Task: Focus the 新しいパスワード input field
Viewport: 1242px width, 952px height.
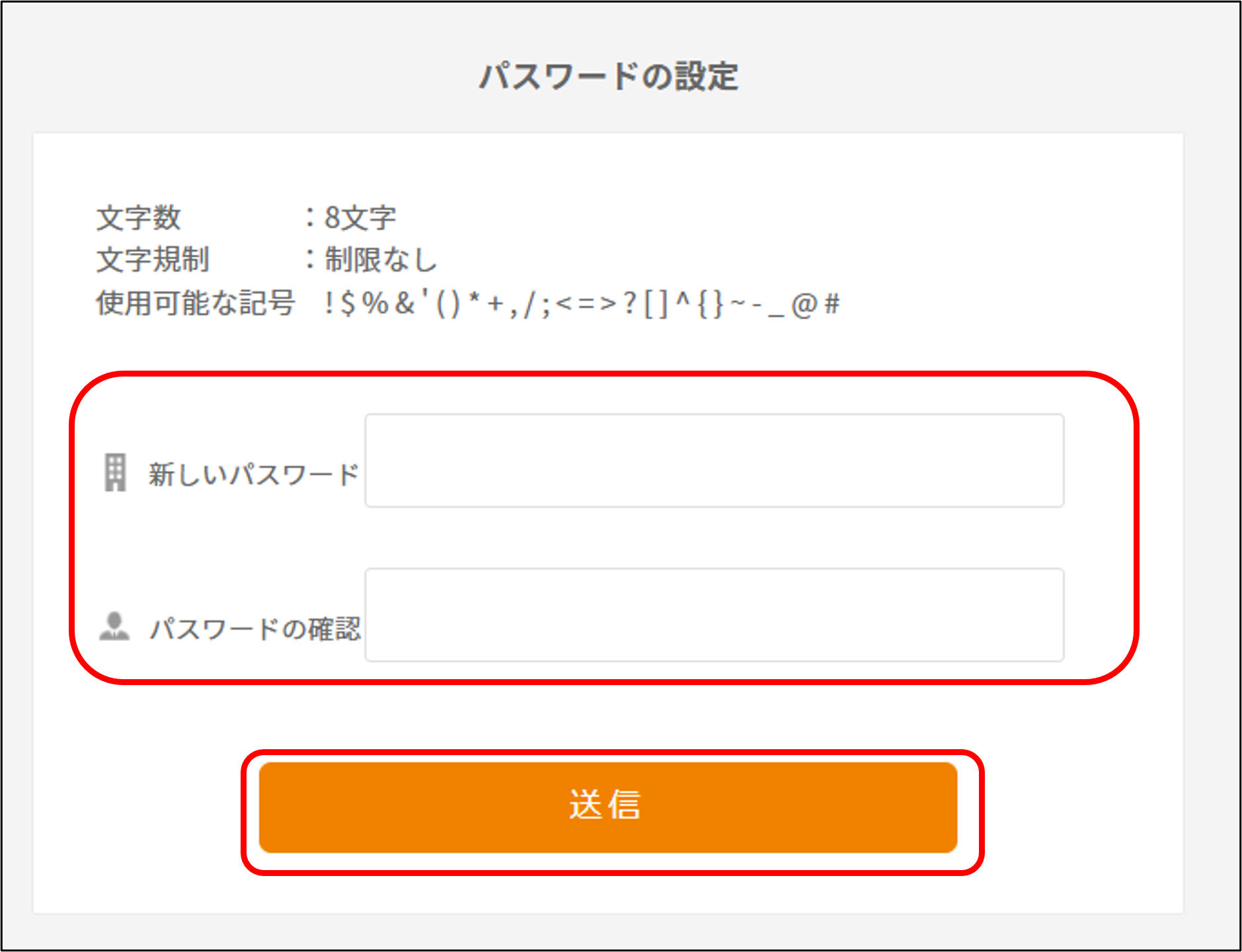Action: click(x=714, y=460)
